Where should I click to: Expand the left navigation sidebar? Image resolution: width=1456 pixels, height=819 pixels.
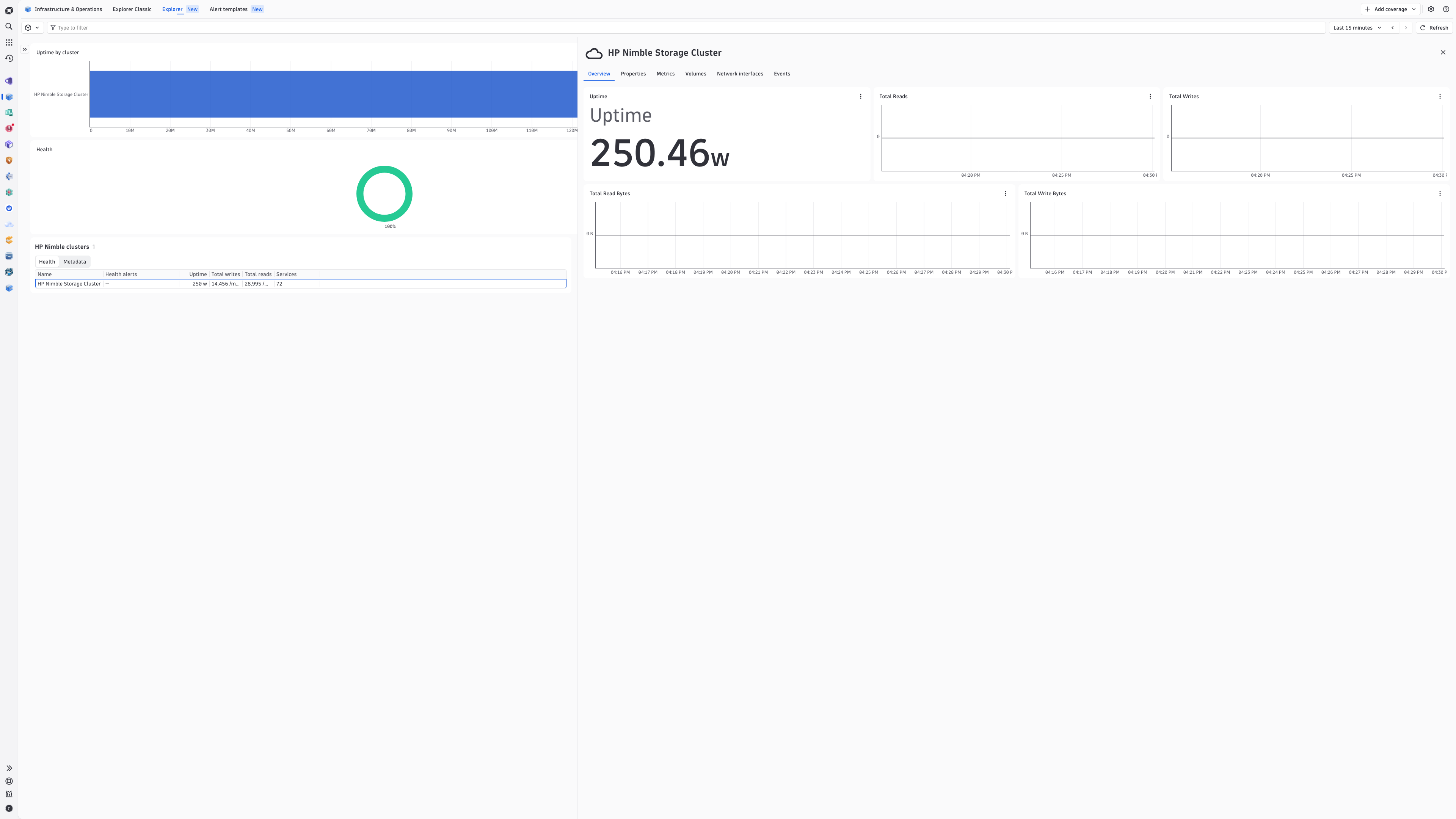pyautogui.click(x=9, y=768)
